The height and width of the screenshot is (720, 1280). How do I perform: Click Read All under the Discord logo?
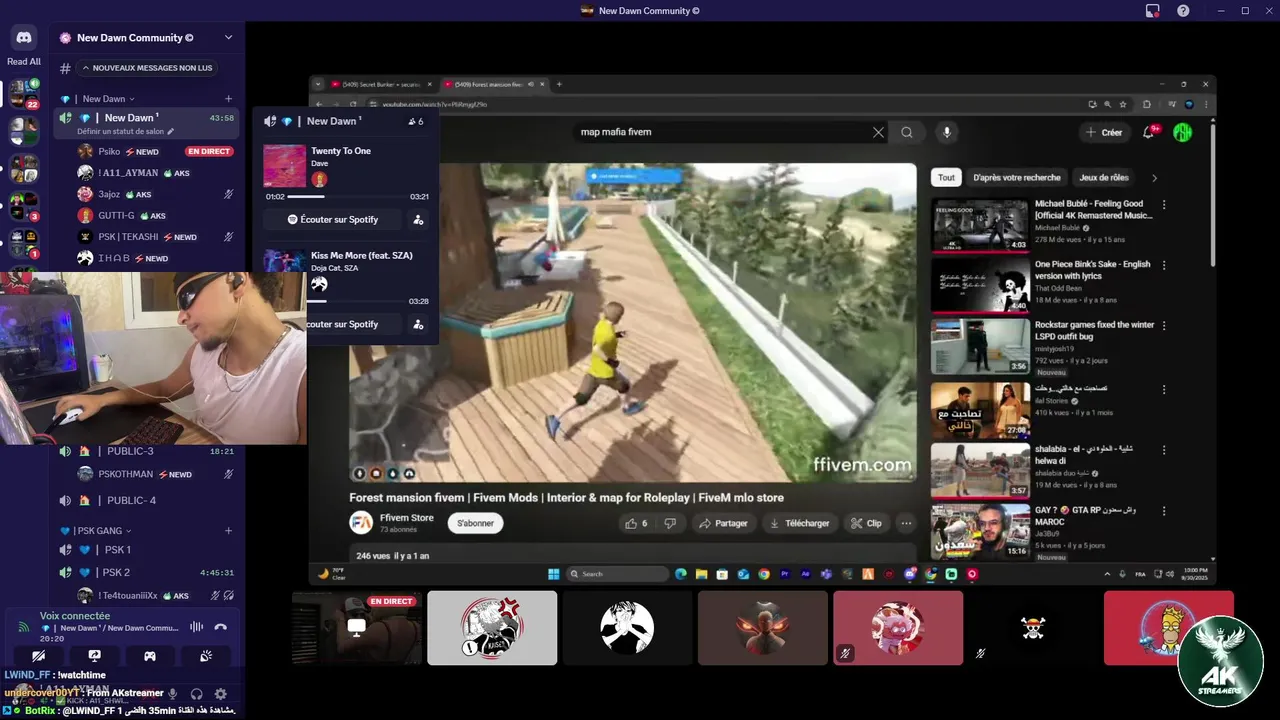[24, 62]
